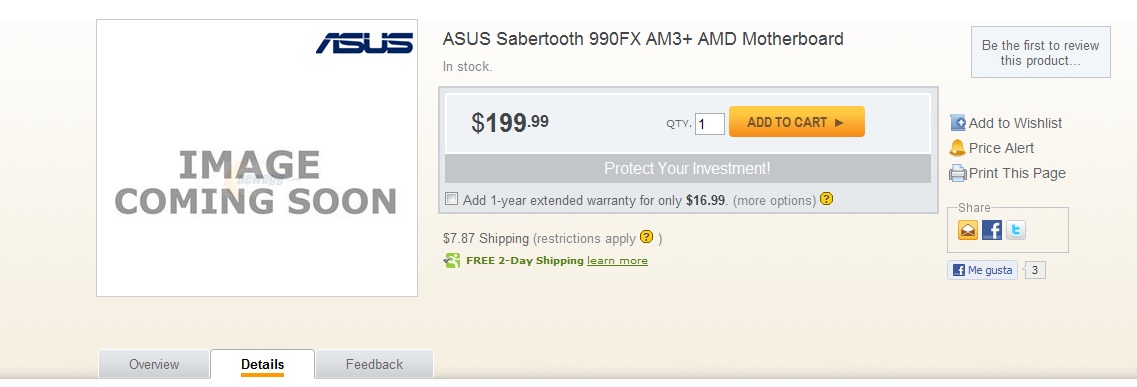The width and height of the screenshot is (1137, 387).
Task: Click the Me gusta Facebook like button
Action: [x=983, y=270]
